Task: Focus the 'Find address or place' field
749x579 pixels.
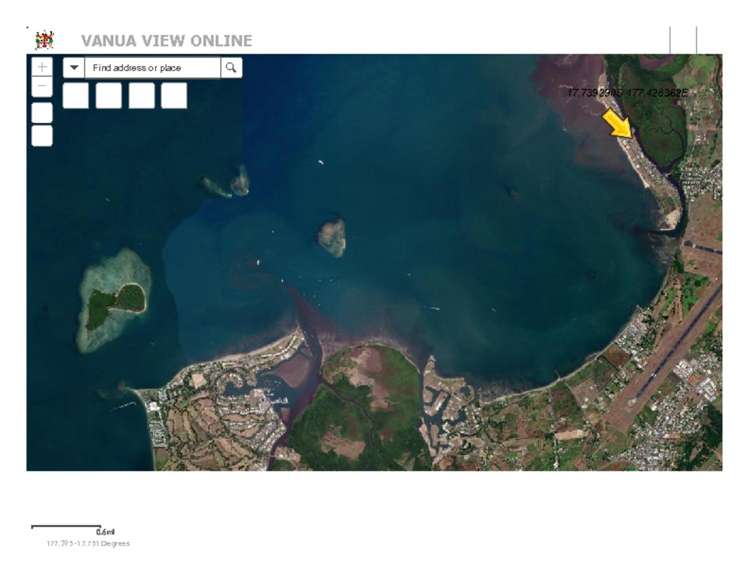Action: pyautogui.click(x=152, y=67)
